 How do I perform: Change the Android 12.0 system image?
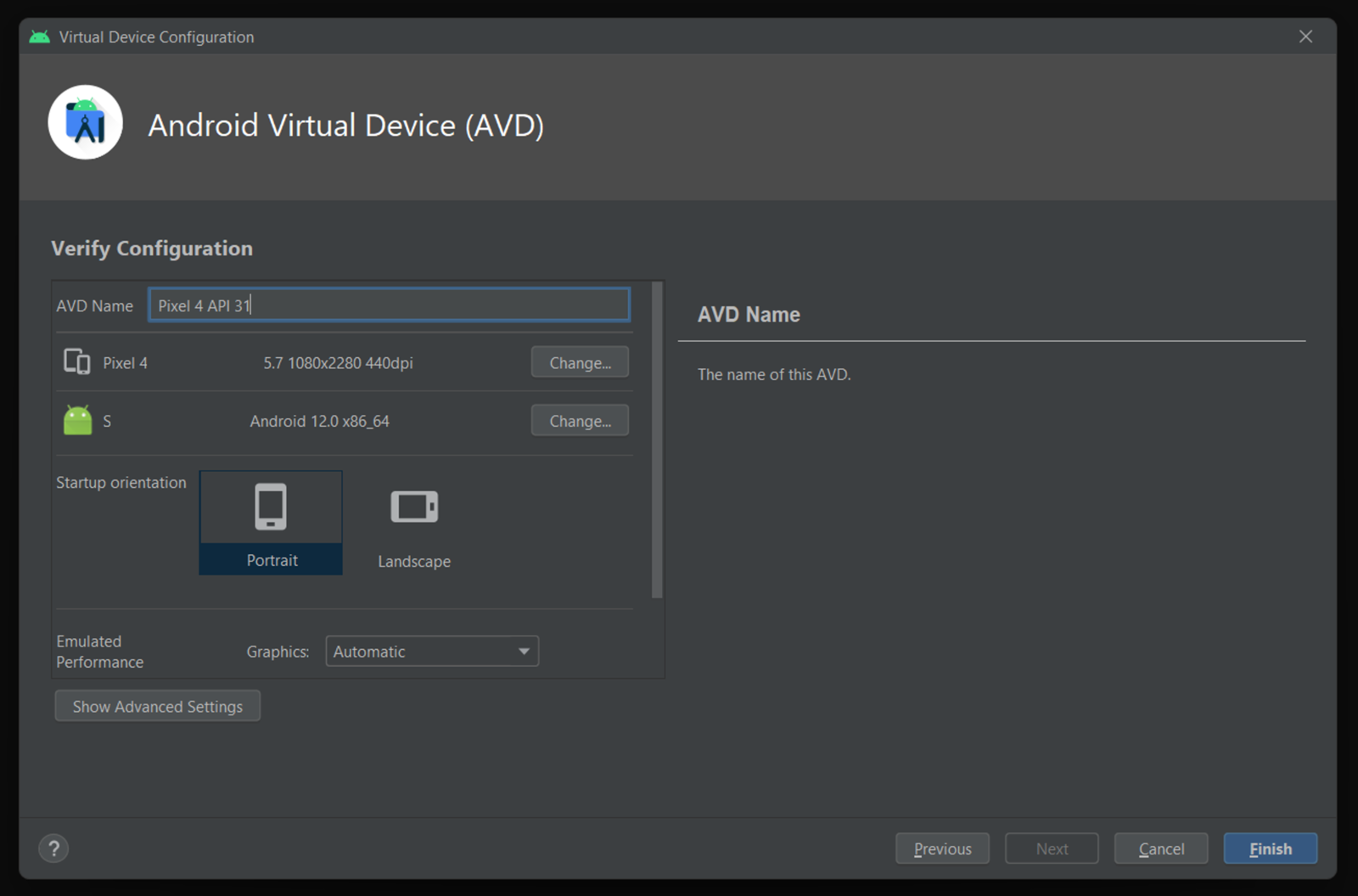(580, 421)
